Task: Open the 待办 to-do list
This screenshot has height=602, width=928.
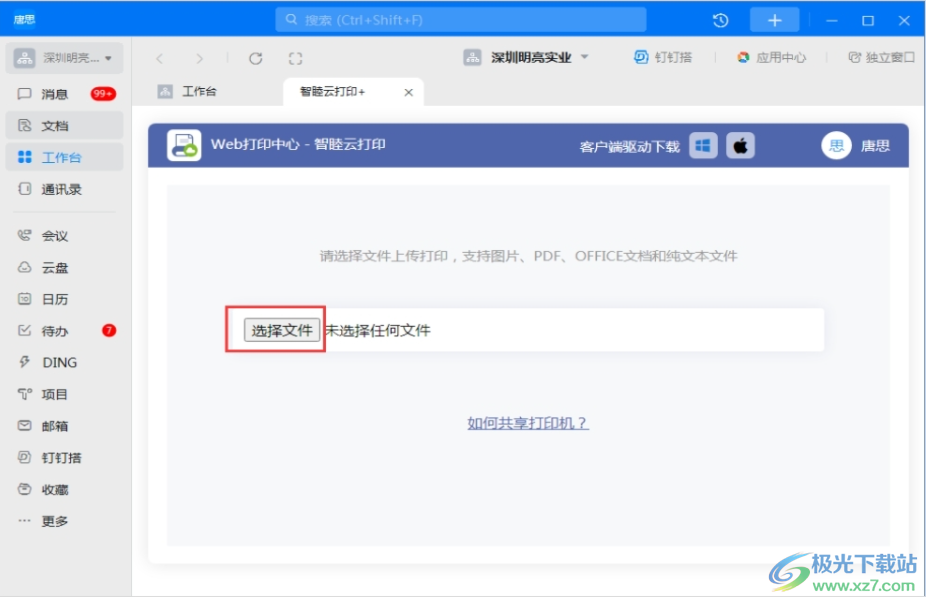Action: (64, 331)
